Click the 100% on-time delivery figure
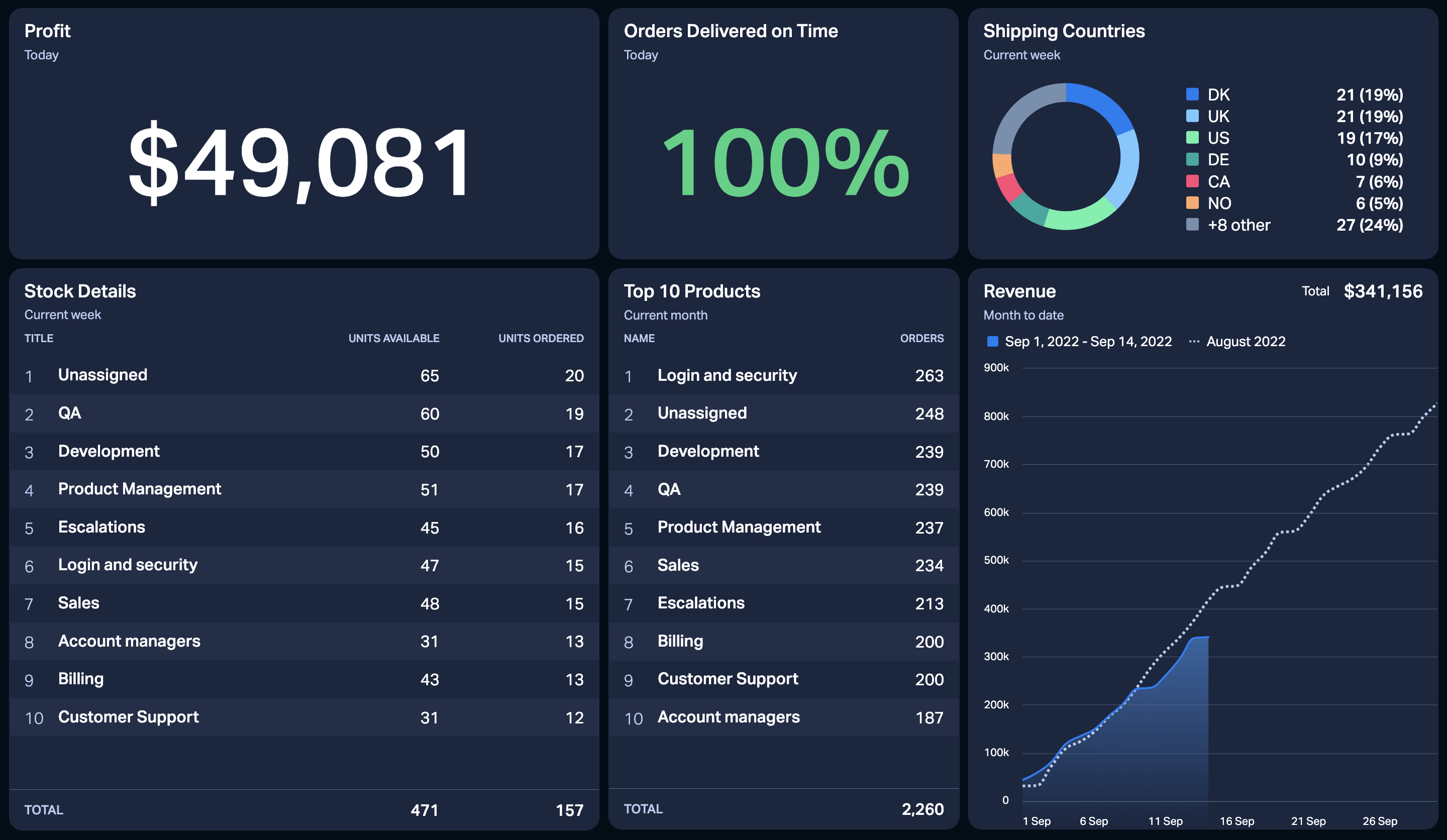 785,162
